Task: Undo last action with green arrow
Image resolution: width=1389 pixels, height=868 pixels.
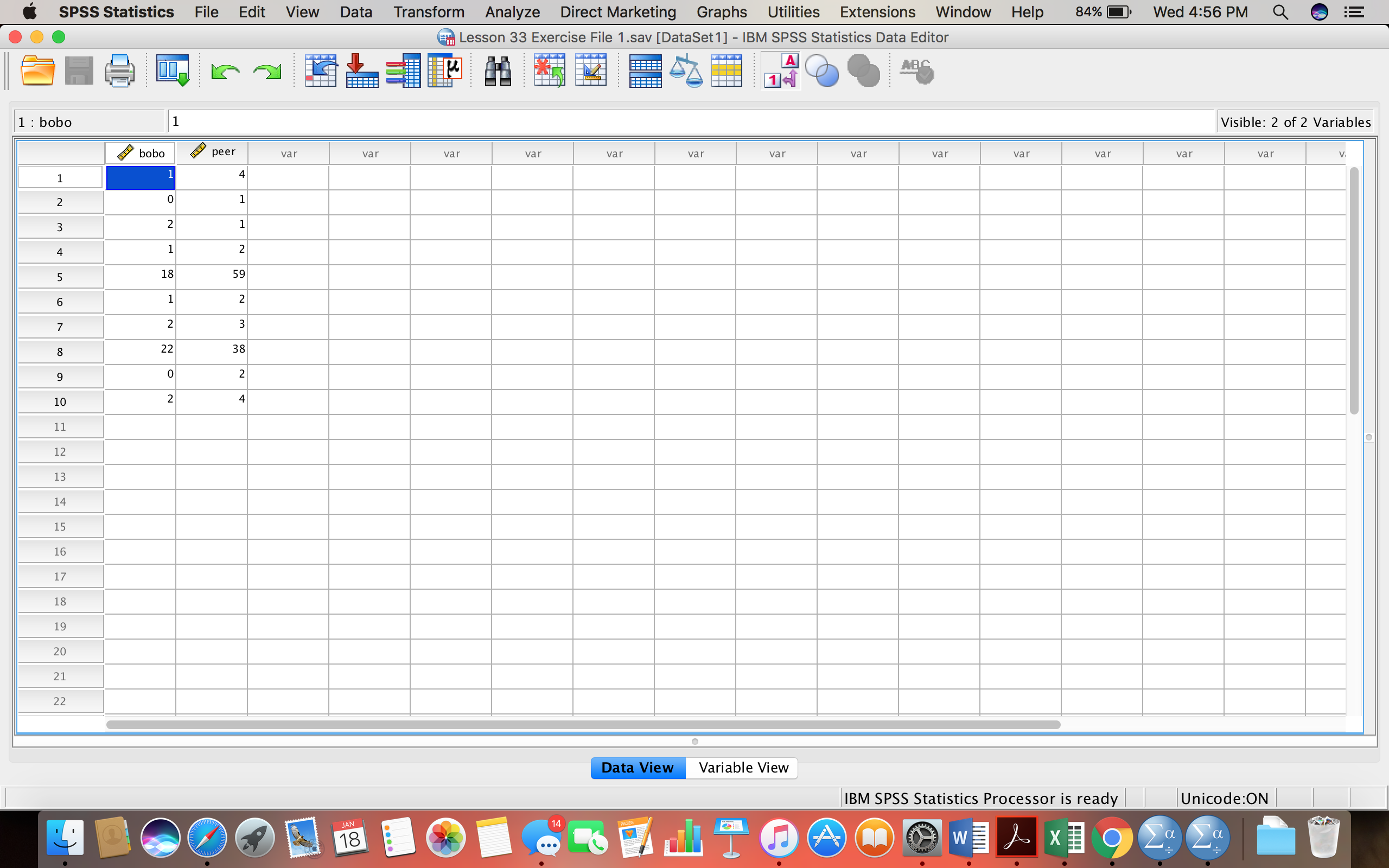Action: pyautogui.click(x=225, y=72)
